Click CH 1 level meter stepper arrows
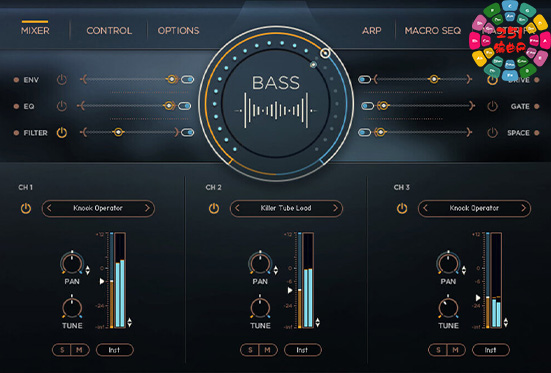Viewport: 551px width, 373px height. (x=130, y=322)
